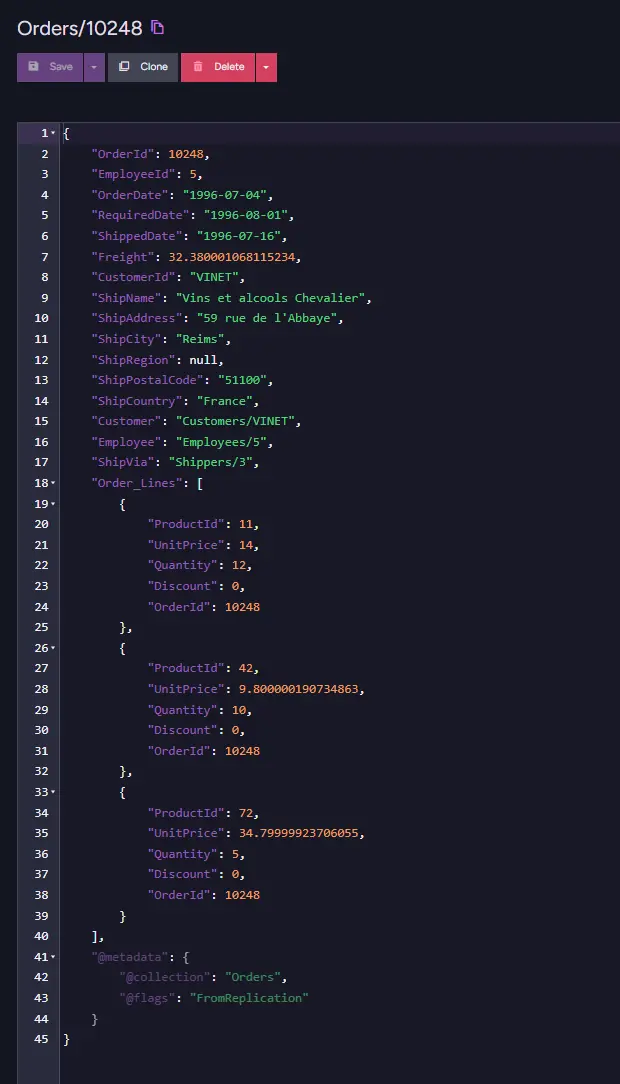Click the @flags value "FromReplication"
The width and height of the screenshot is (620, 1084).
tap(249, 998)
